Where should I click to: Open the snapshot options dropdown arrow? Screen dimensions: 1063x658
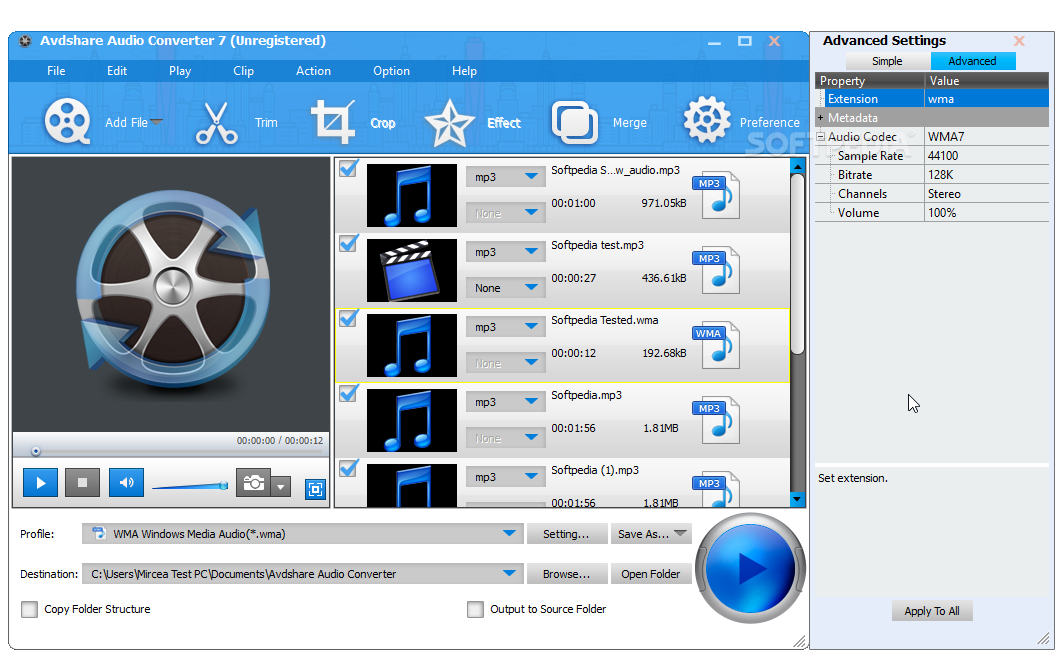(281, 486)
